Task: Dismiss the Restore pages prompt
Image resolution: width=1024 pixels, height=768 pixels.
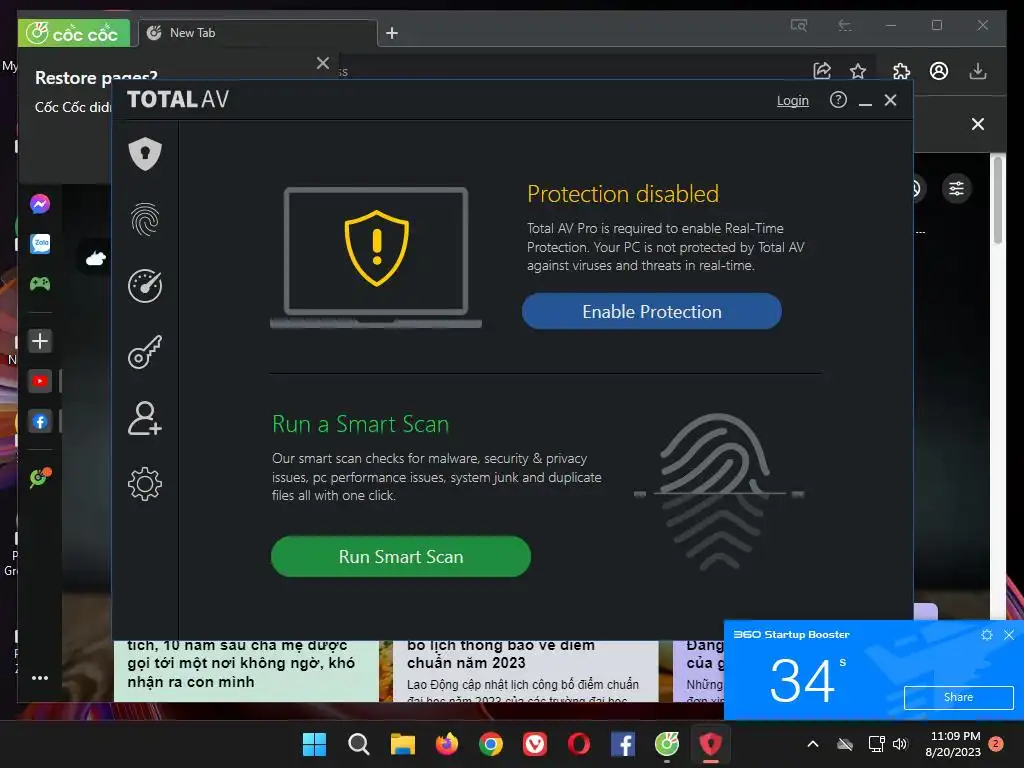Action: 323,63
